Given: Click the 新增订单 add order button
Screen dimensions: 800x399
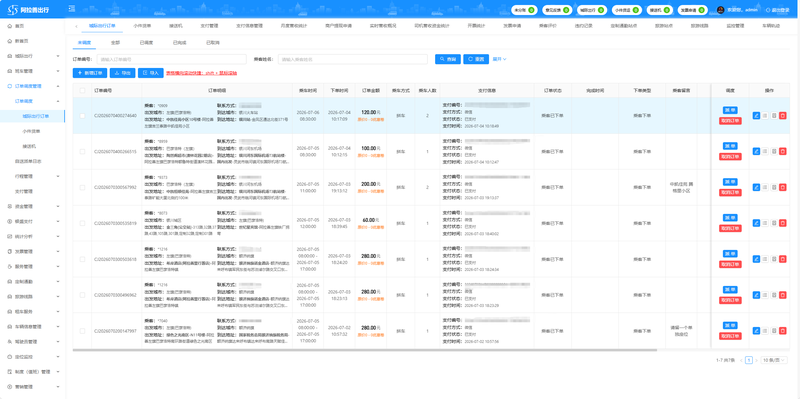Looking at the screenshot, I should (90, 73).
